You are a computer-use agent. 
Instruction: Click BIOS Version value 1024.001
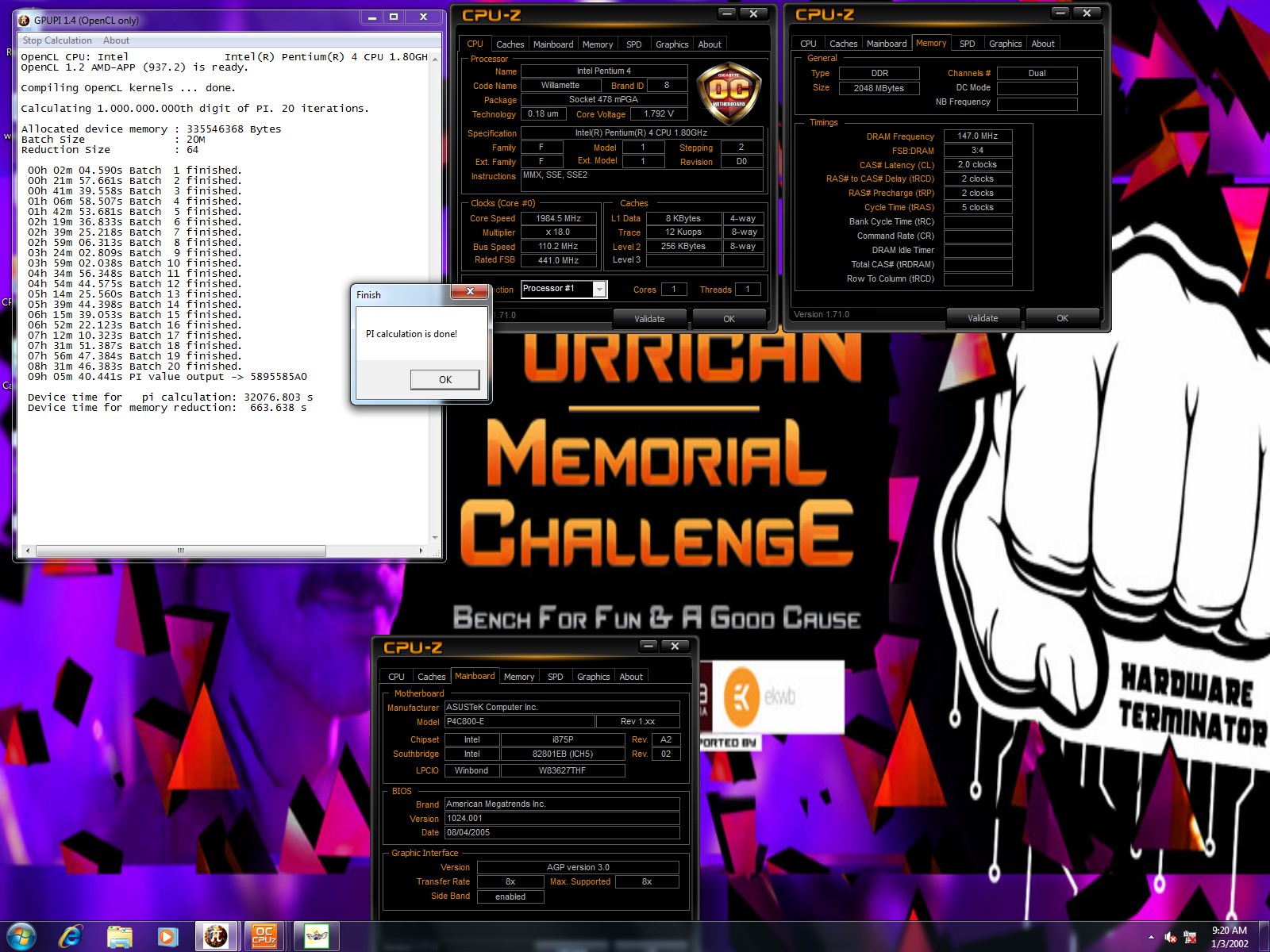click(561, 818)
